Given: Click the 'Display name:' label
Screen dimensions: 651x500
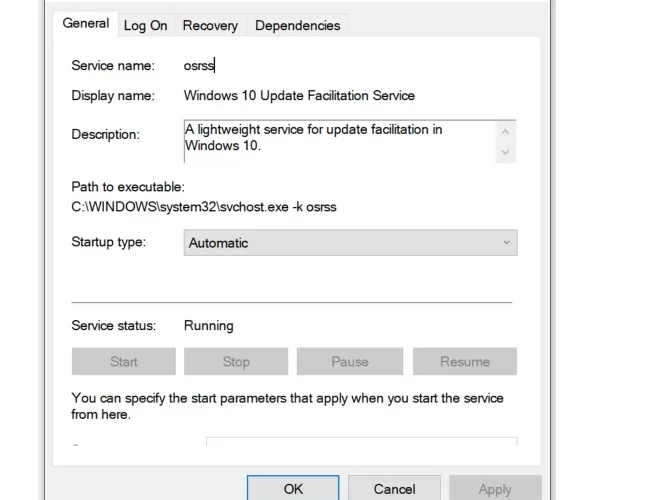Looking at the screenshot, I should point(113,96).
